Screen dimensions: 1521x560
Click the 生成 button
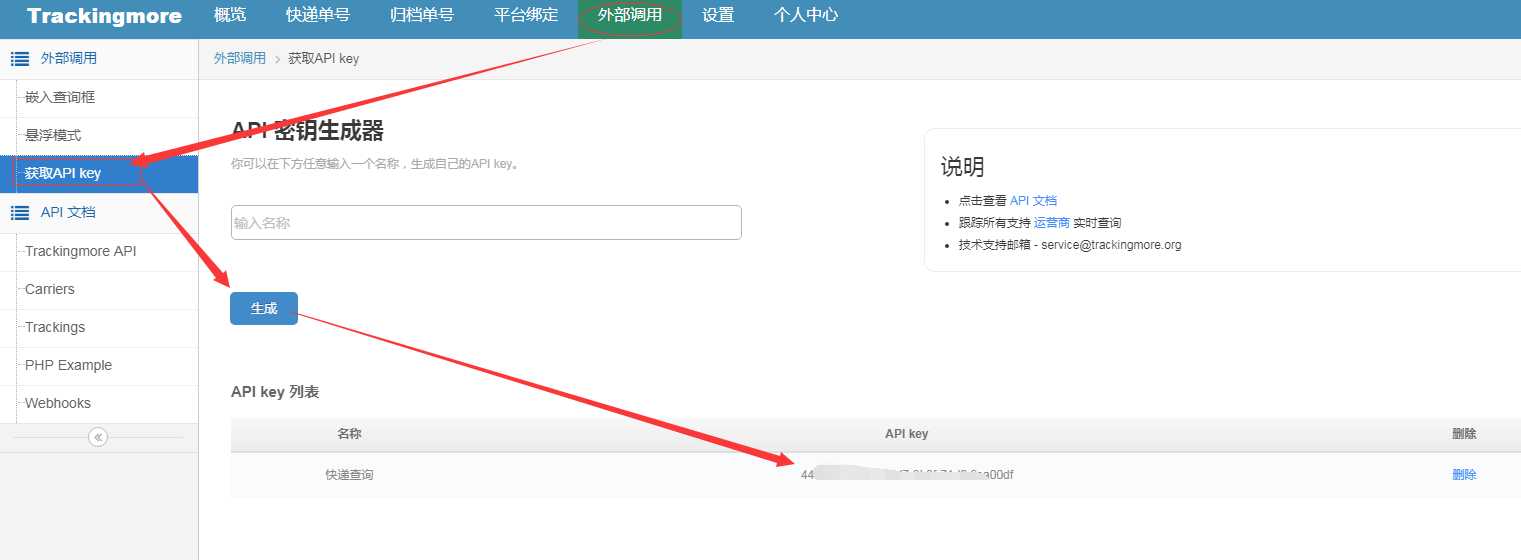[264, 308]
